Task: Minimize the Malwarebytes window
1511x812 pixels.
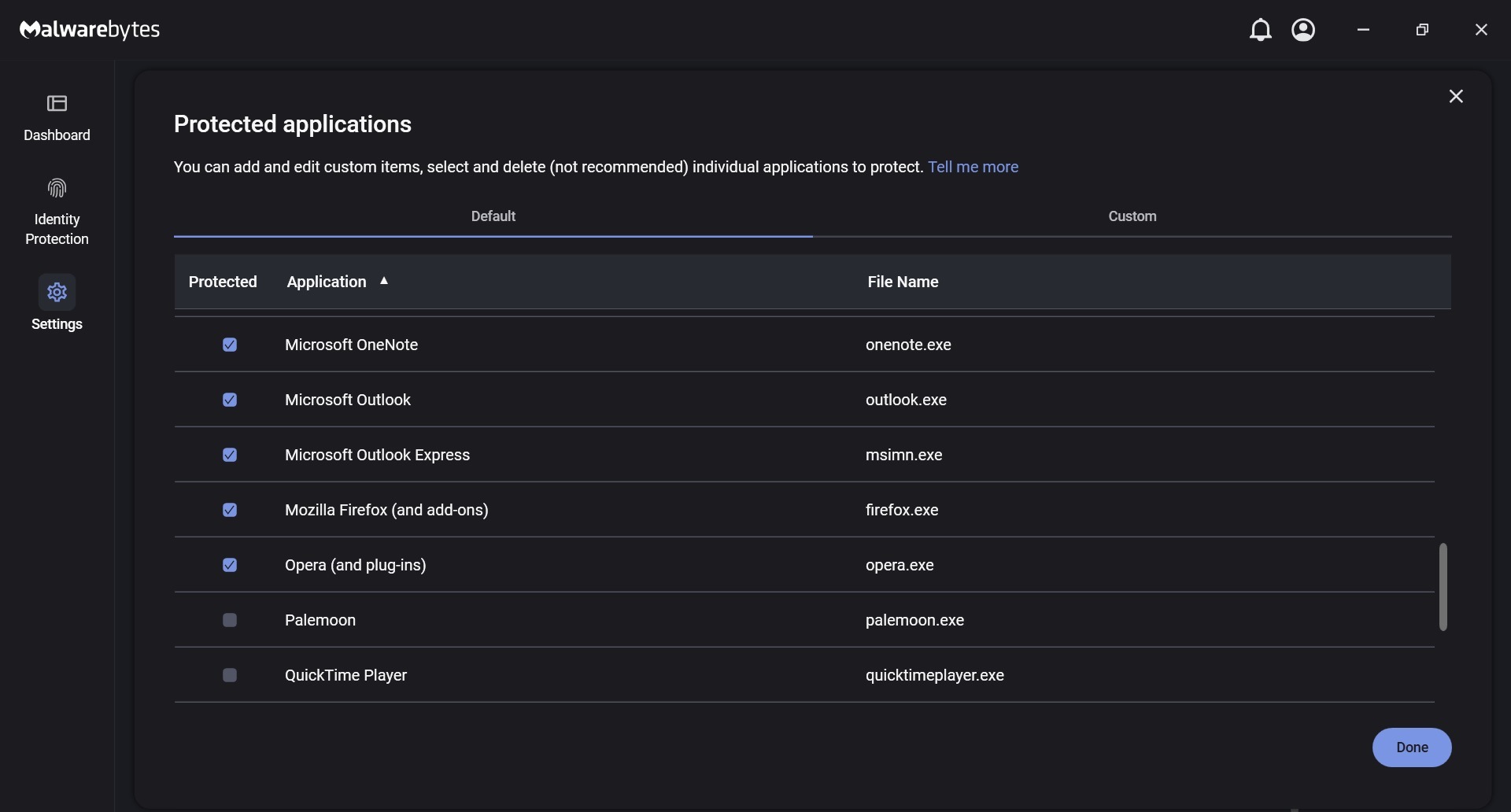Action: [x=1363, y=30]
